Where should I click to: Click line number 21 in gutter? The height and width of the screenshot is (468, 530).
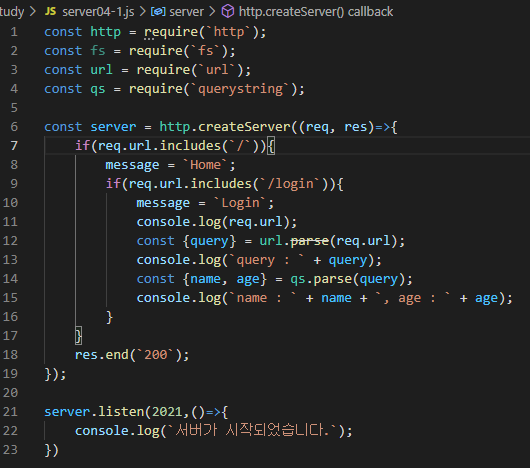[x=10, y=412]
